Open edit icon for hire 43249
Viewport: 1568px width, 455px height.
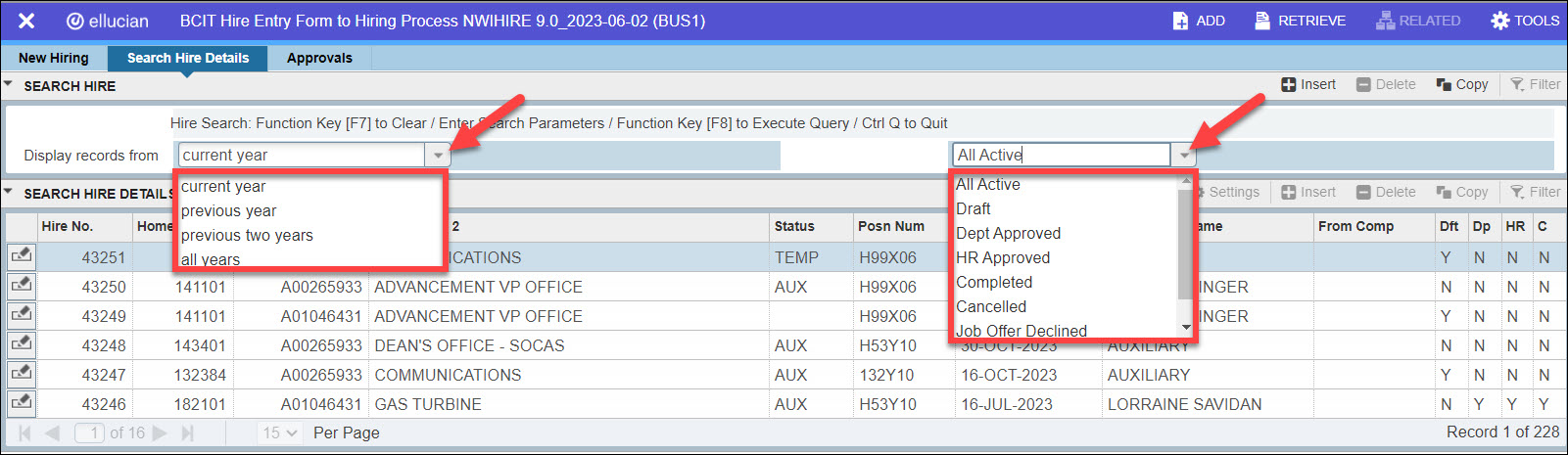(x=21, y=315)
